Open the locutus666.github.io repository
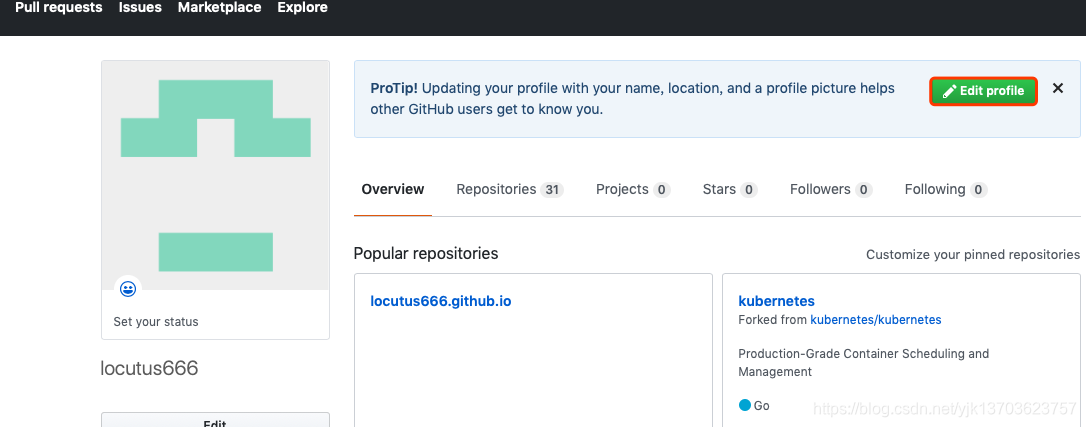Viewport: 1086px width, 427px height. point(440,302)
